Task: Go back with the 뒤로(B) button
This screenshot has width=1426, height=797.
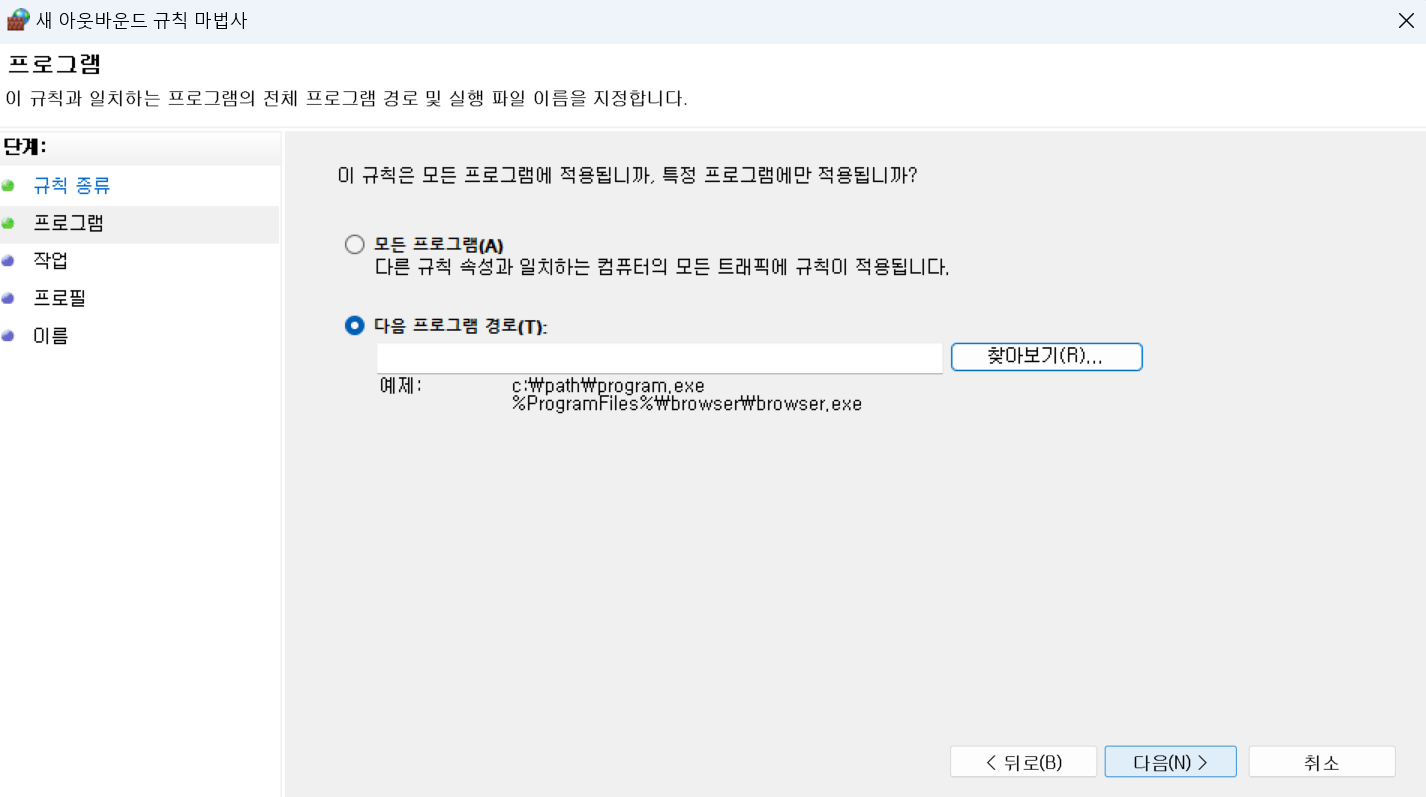Action: (x=1023, y=762)
